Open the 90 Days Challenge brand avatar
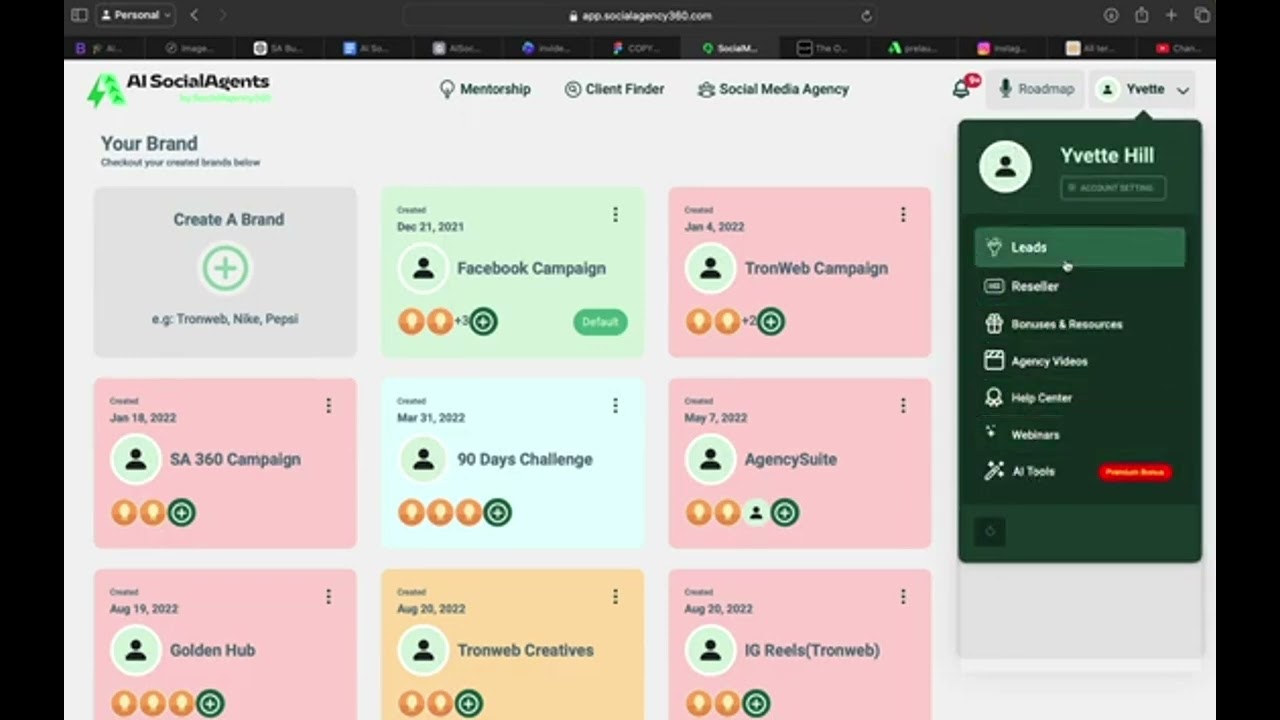Viewport: 1280px width, 720px height. click(423, 459)
